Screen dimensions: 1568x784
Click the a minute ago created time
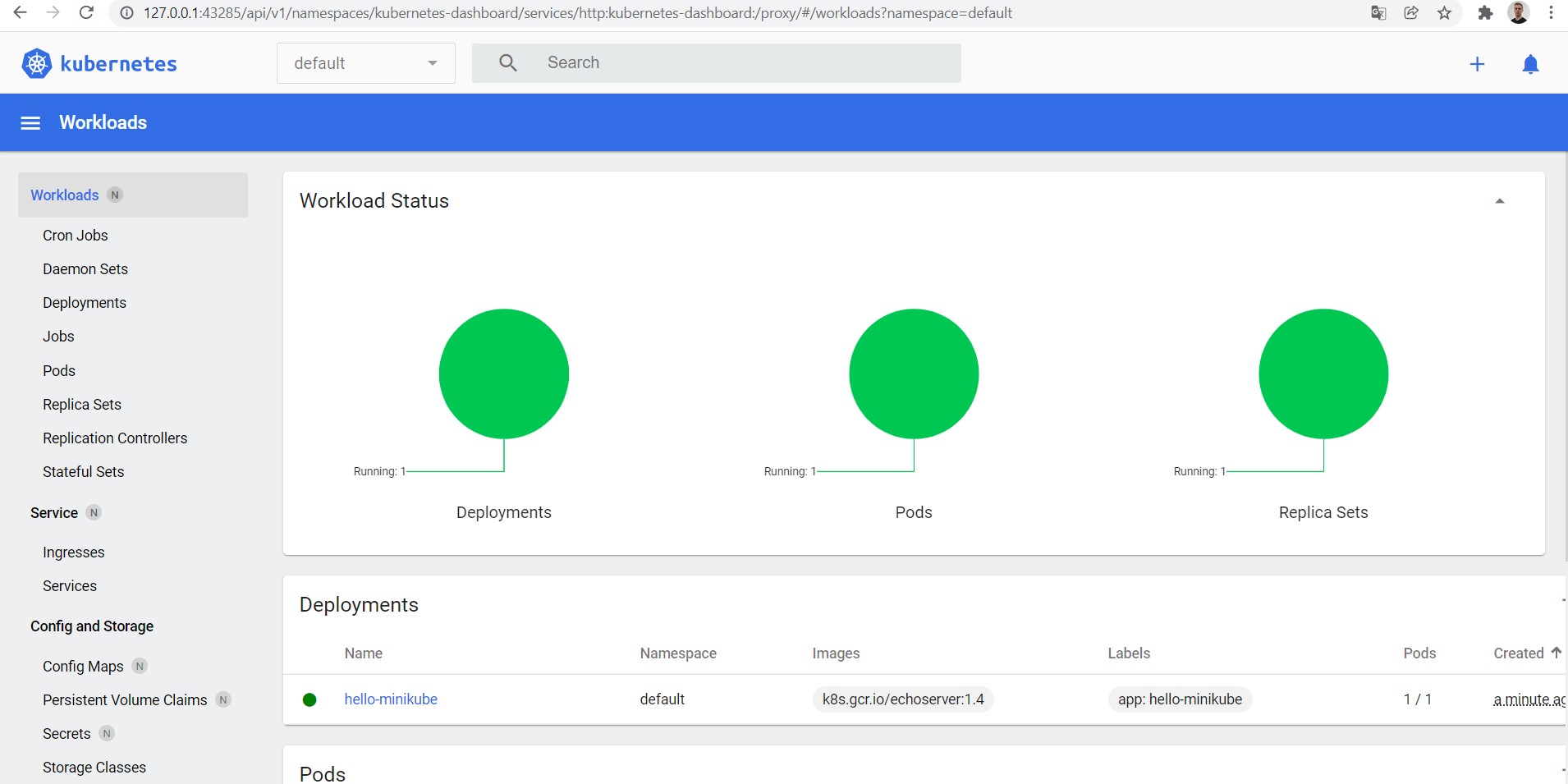coord(1529,699)
